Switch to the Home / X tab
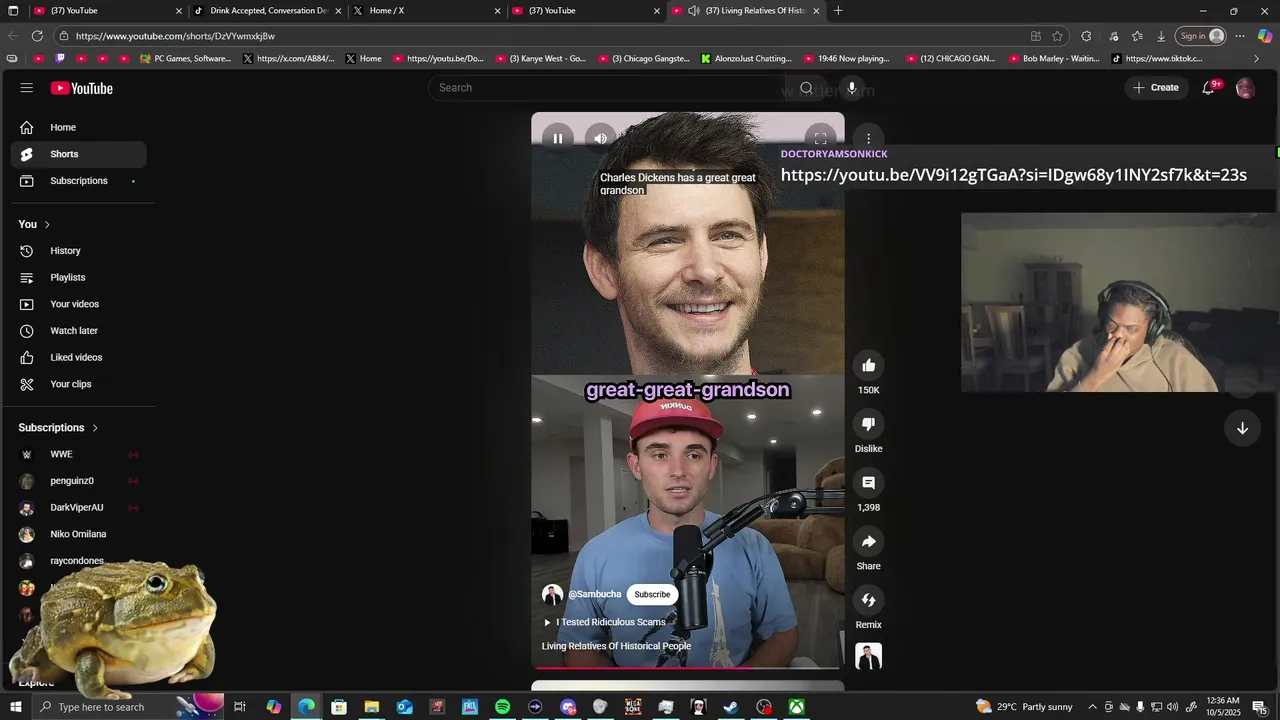This screenshot has height=720, width=1280. (x=427, y=11)
